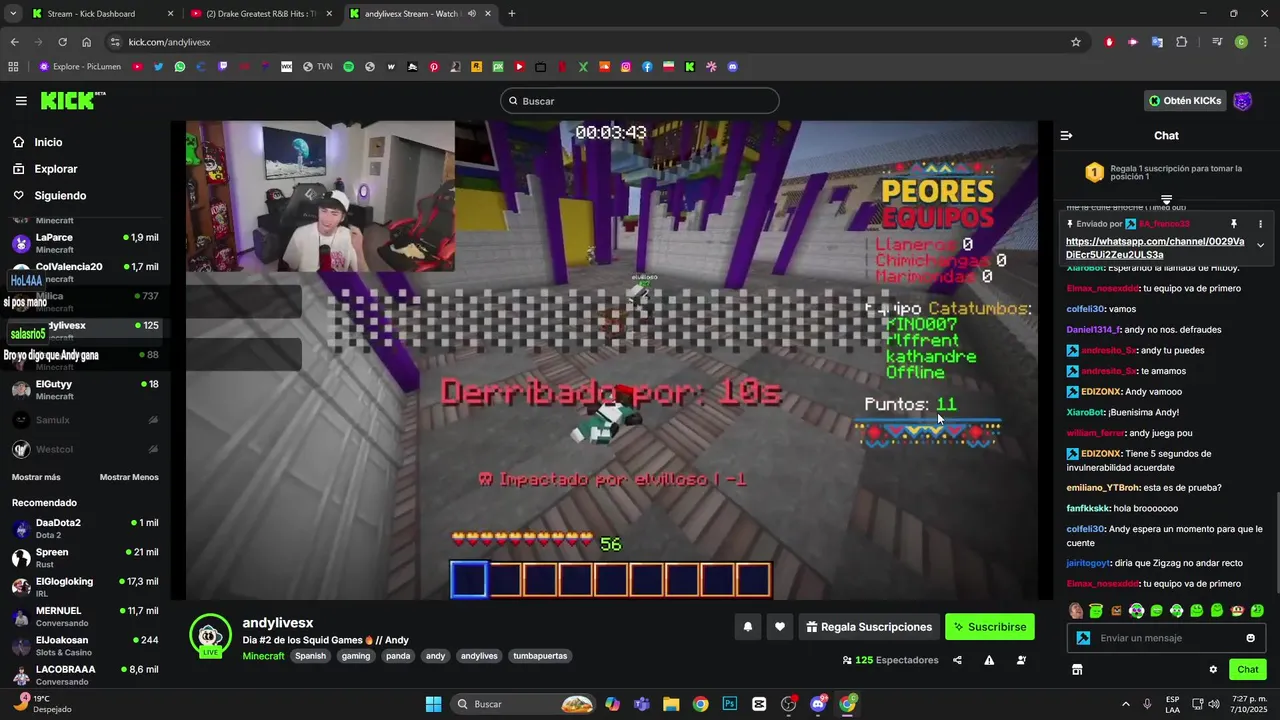Click the KICK logo
The height and width of the screenshot is (720, 1280).
pyautogui.click(x=73, y=100)
